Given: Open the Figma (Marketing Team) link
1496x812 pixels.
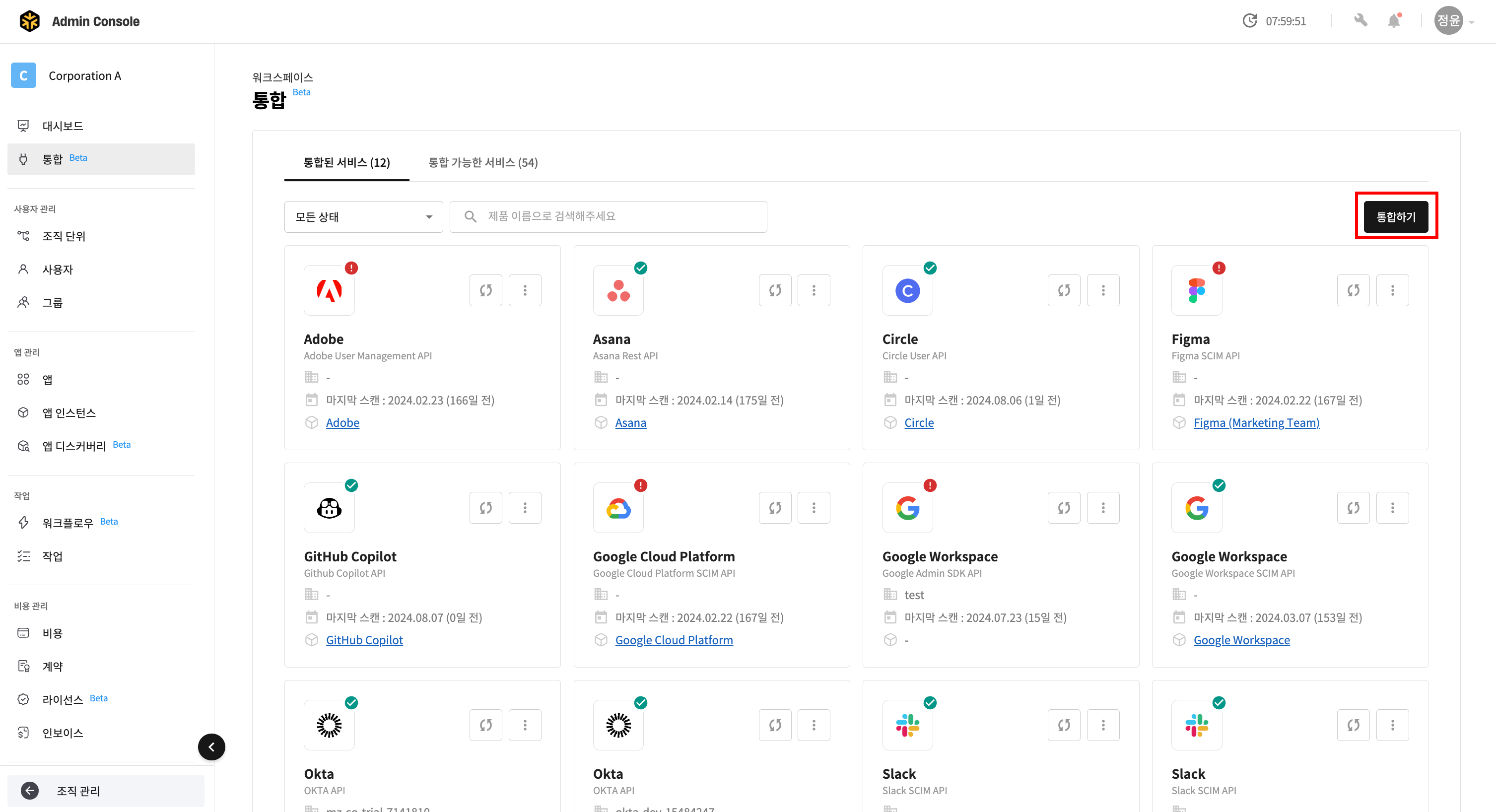Looking at the screenshot, I should [1256, 422].
